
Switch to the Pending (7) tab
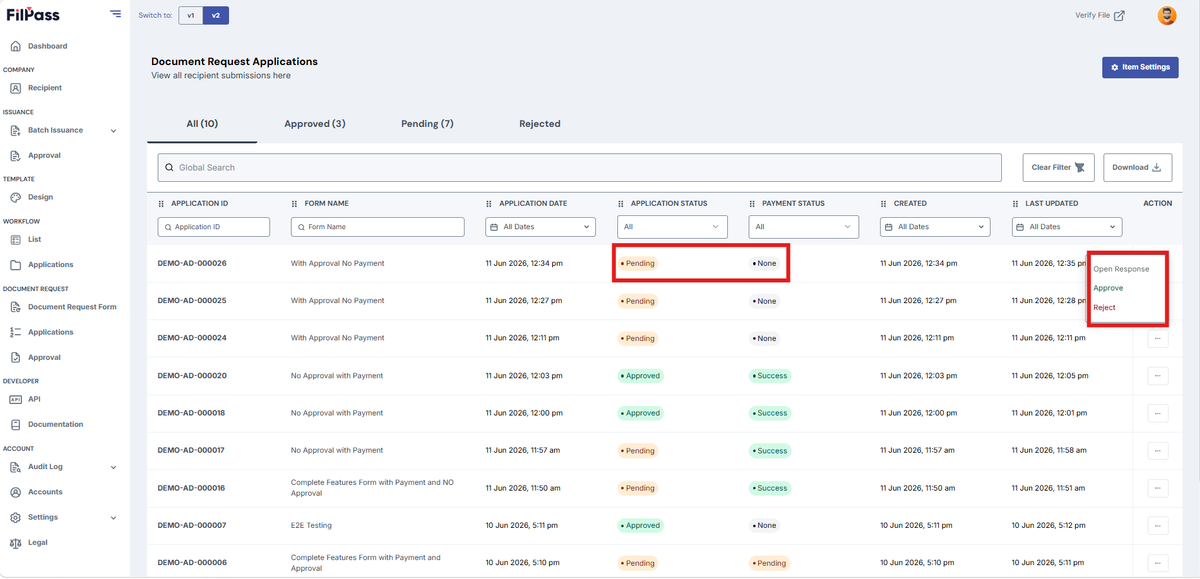427,124
